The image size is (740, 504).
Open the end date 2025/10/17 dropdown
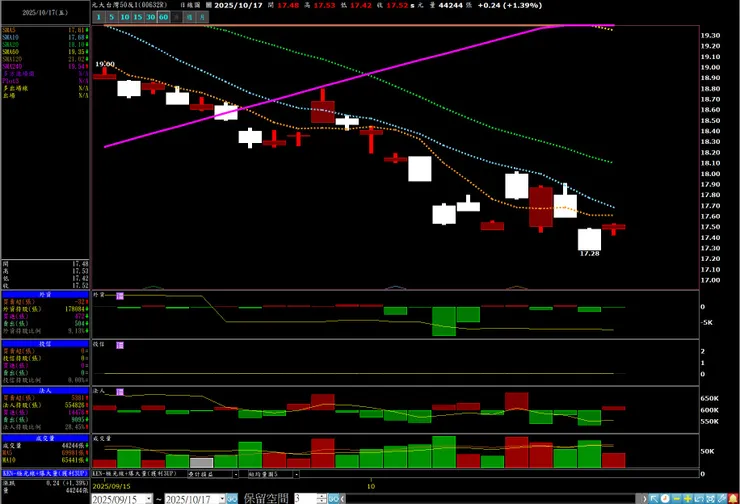(x=222, y=499)
